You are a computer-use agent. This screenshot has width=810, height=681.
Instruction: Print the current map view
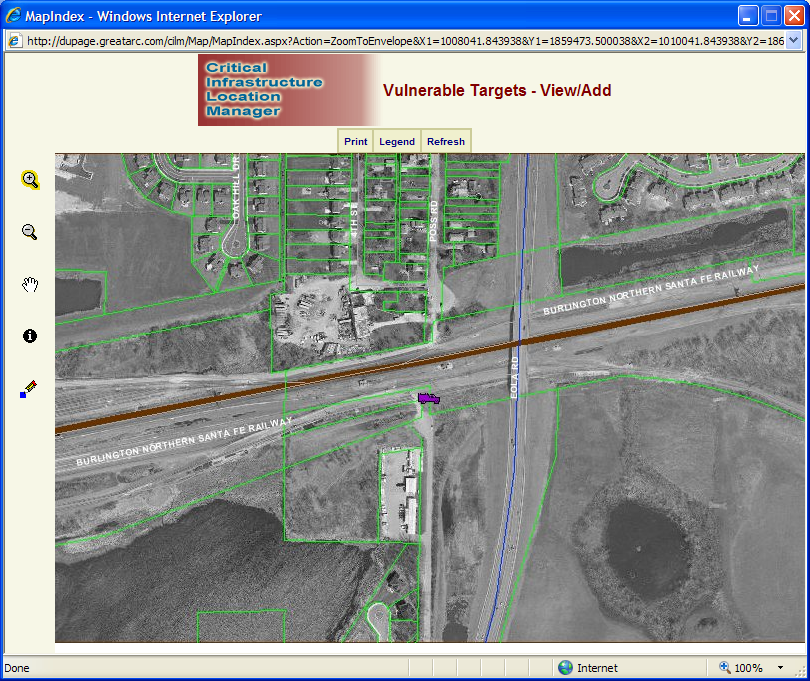coord(355,142)
